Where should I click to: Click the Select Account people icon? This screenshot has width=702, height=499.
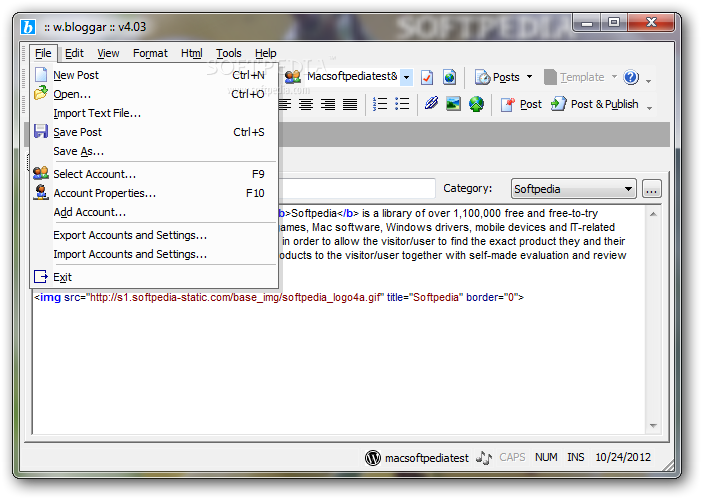tap(41, 173)
